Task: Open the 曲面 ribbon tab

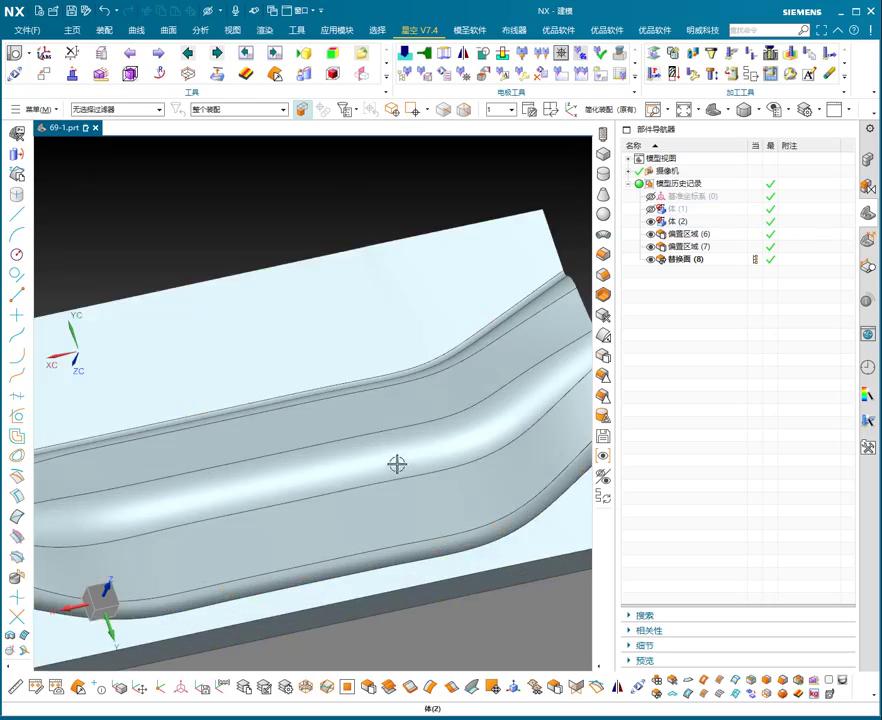Action: [168, 30]
